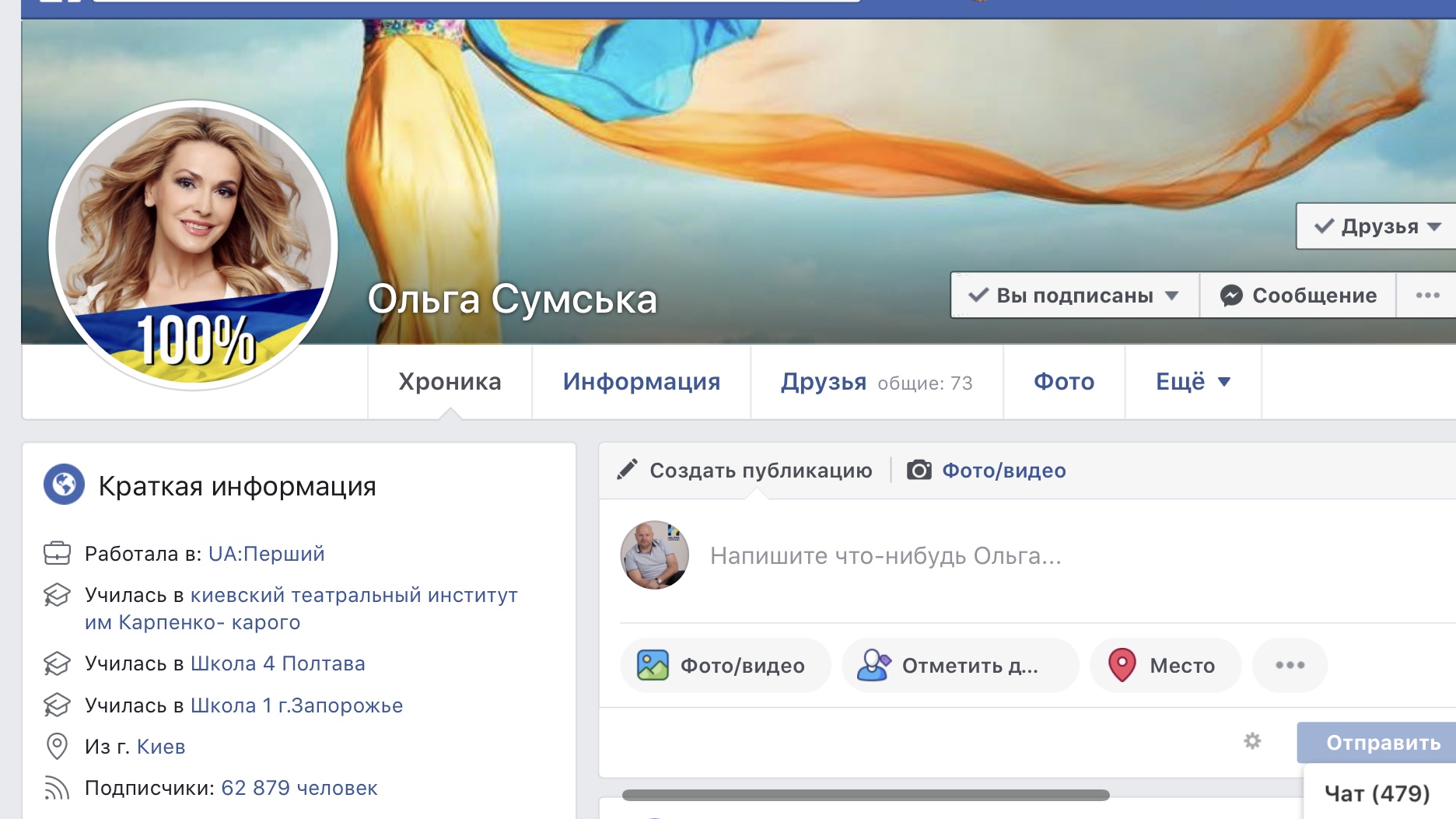Click the pencil icon for Создать публикацию
This screenshot has height=819, width=1456.
[627, 470]
